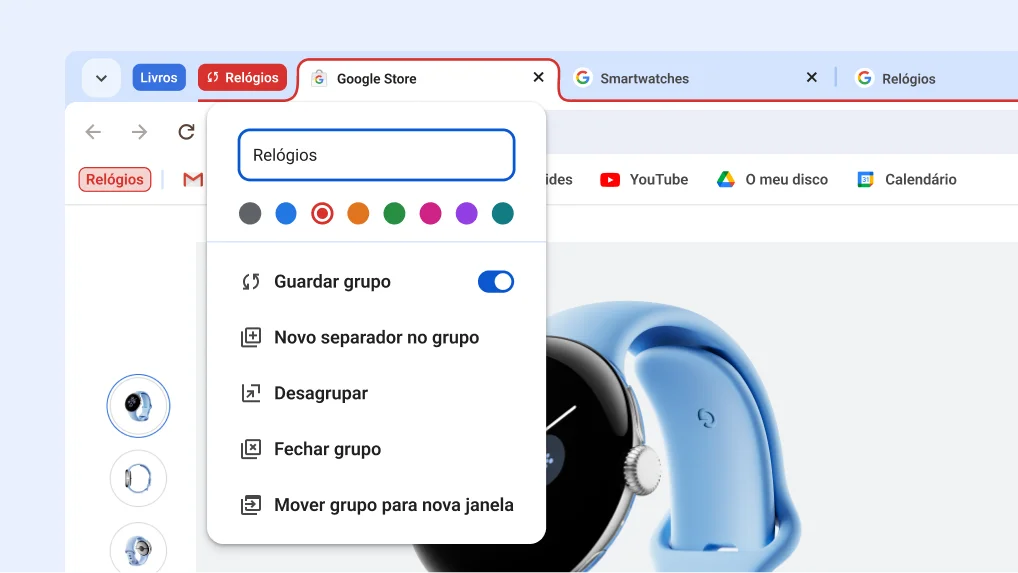Screen dimensions: 1018x573
Task: Select the red group color
Action: pyautogui.click(x=322, y=213)
